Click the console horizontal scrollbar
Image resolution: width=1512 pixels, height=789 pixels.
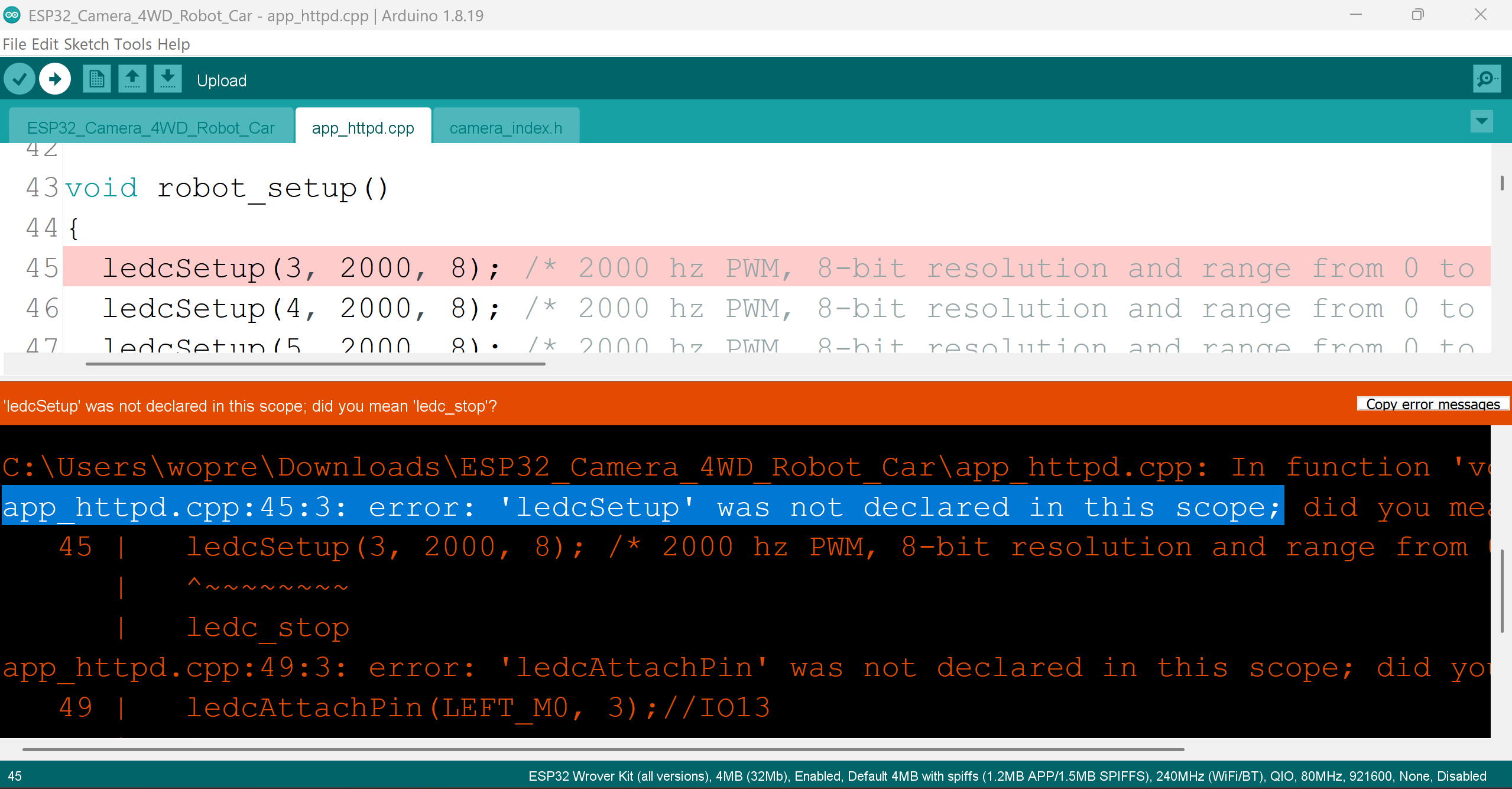click(603, 749)
